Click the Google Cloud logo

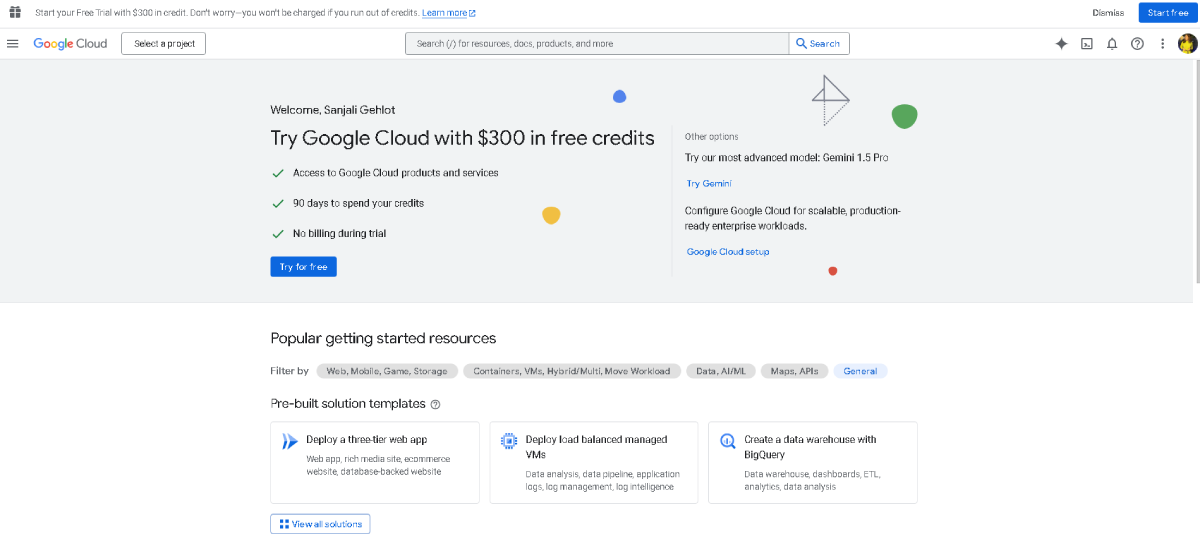[x=70, y=43]
